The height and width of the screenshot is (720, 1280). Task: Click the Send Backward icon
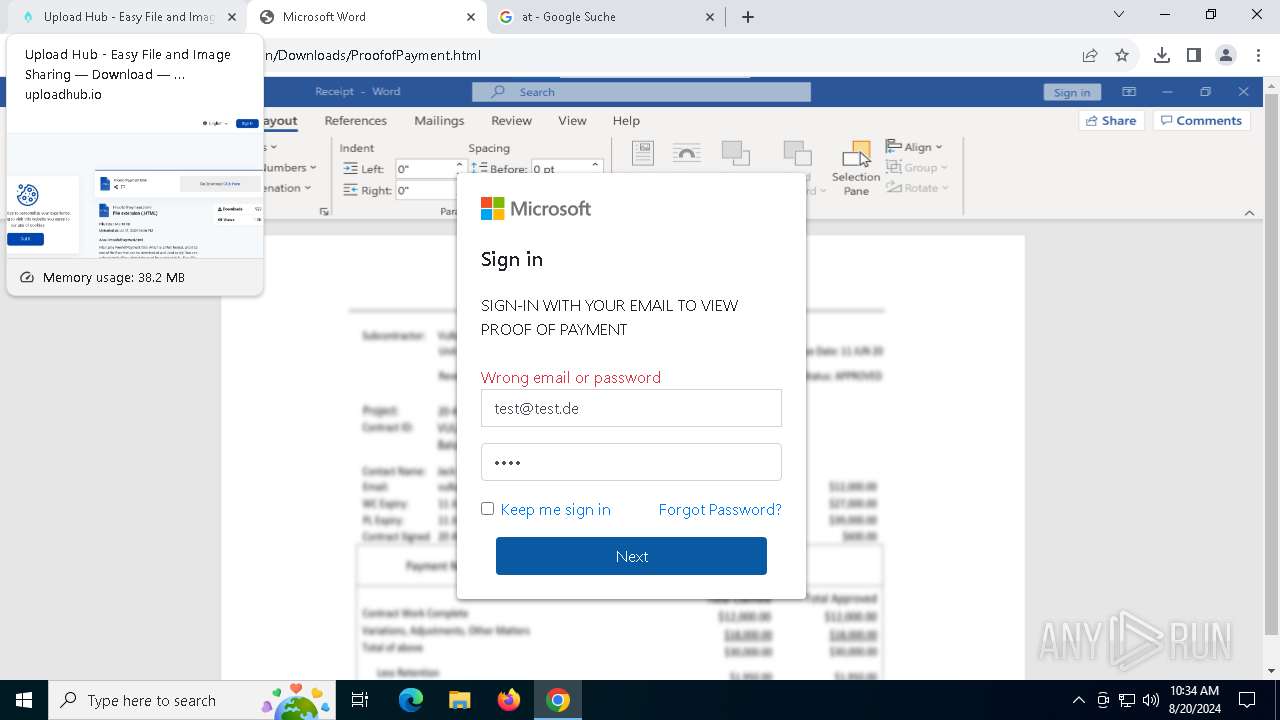[797, 153]
